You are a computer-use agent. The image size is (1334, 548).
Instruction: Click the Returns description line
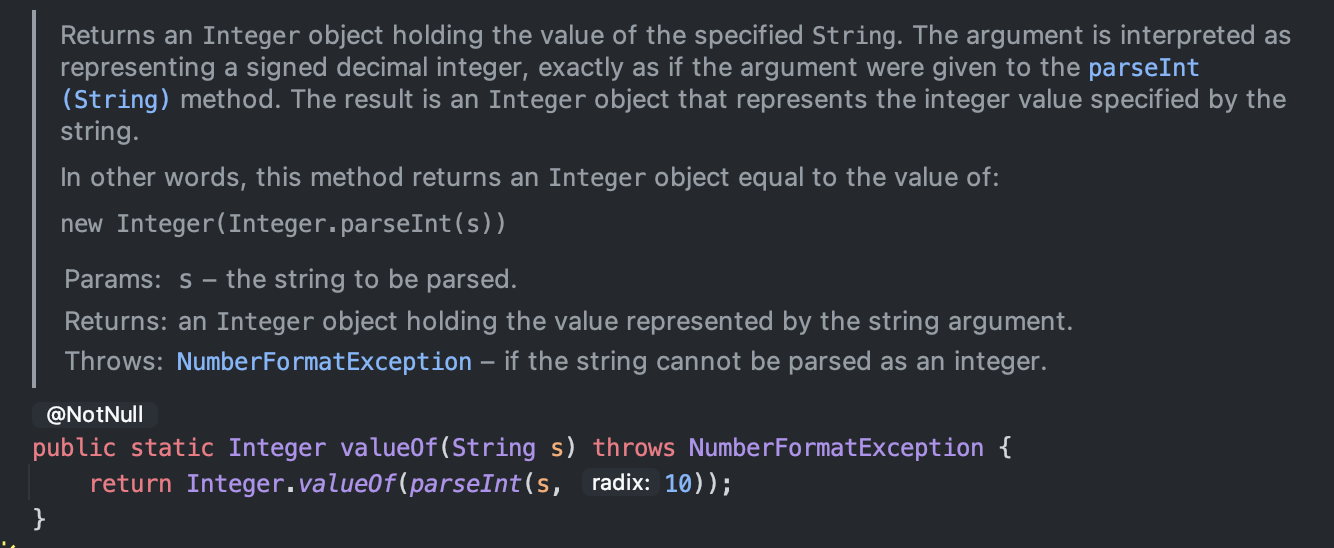pyautogui.click(x=568, y=321)
